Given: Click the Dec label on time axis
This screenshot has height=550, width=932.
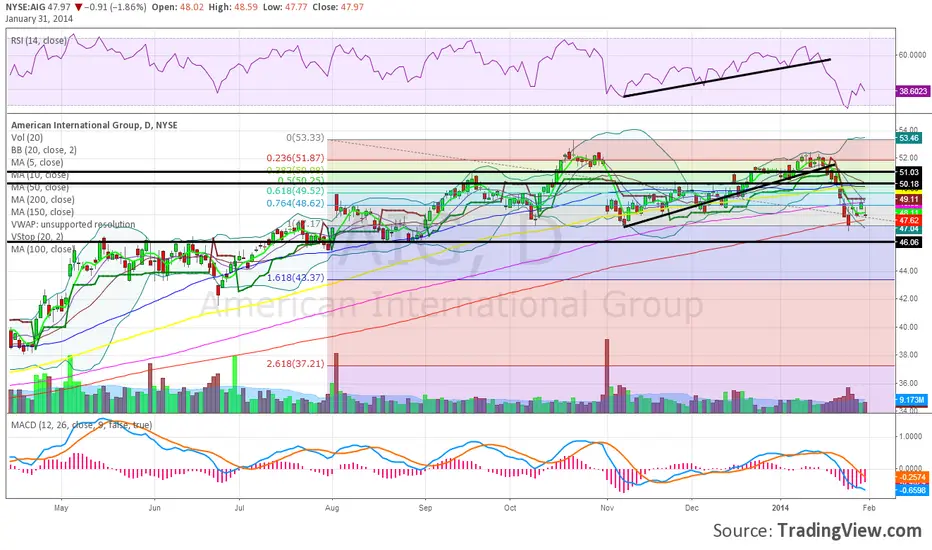Looking at the screenshot, I should point(692,508).
